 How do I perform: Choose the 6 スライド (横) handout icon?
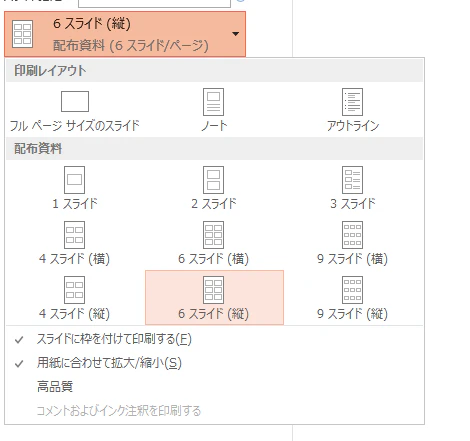pos(213,235)
